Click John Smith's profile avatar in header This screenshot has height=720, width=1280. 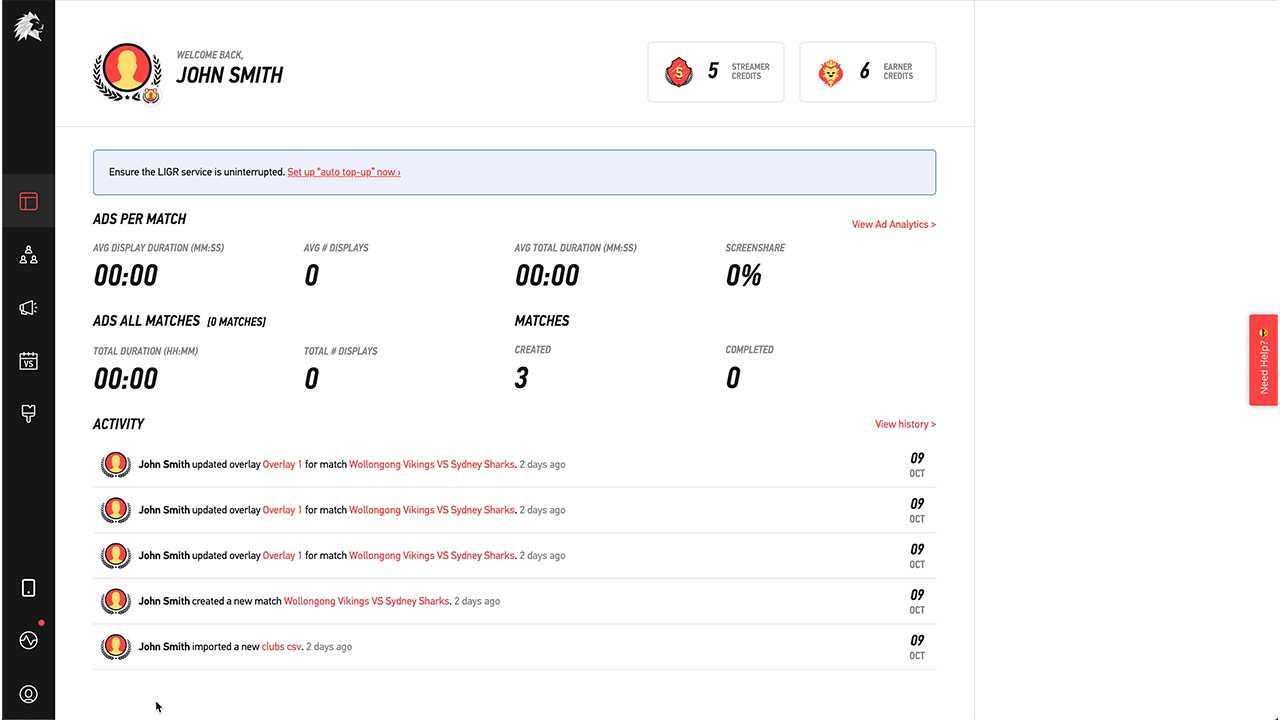127,70
